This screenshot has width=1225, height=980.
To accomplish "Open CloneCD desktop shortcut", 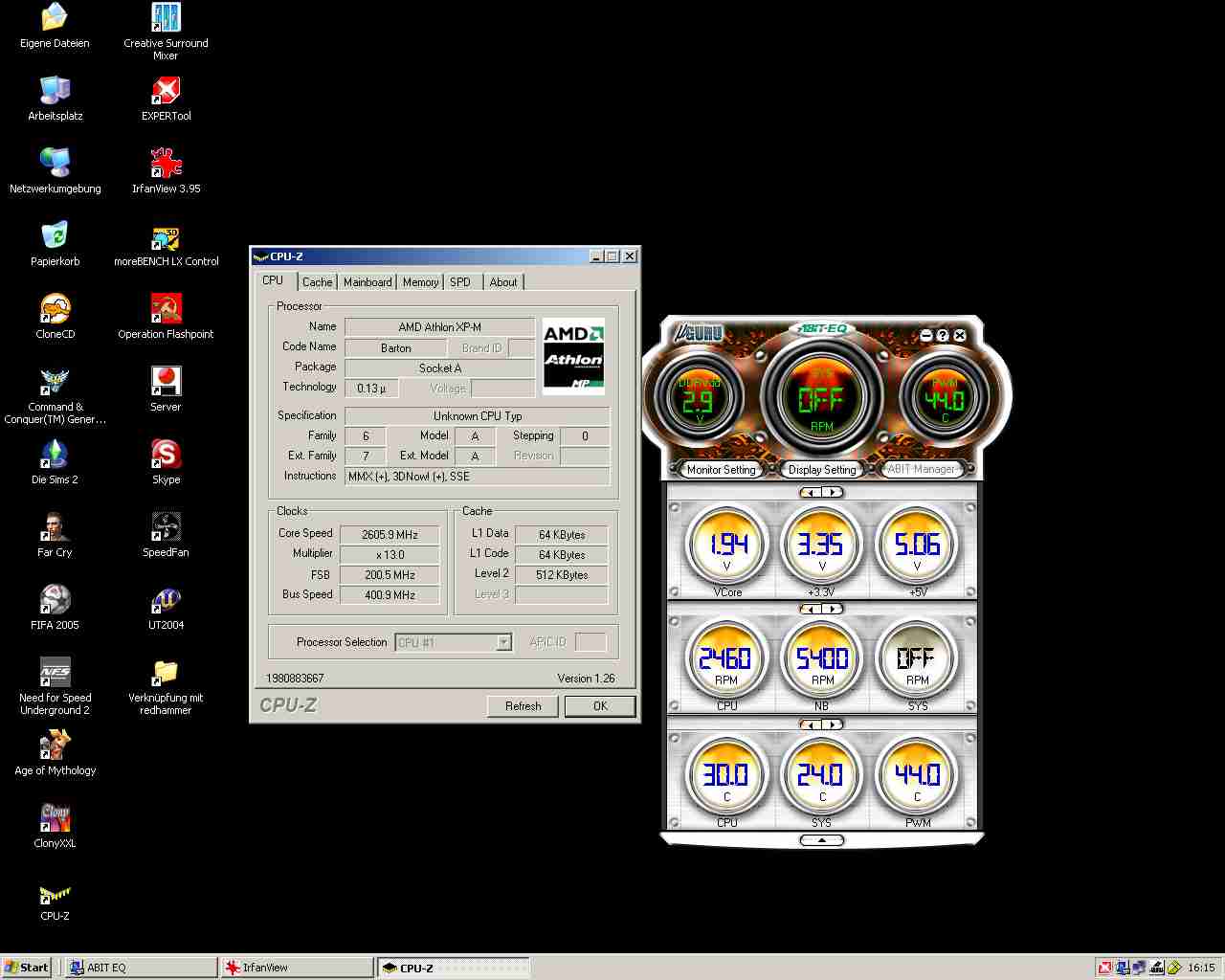I will pyautogui.click(x=55, y=317).
